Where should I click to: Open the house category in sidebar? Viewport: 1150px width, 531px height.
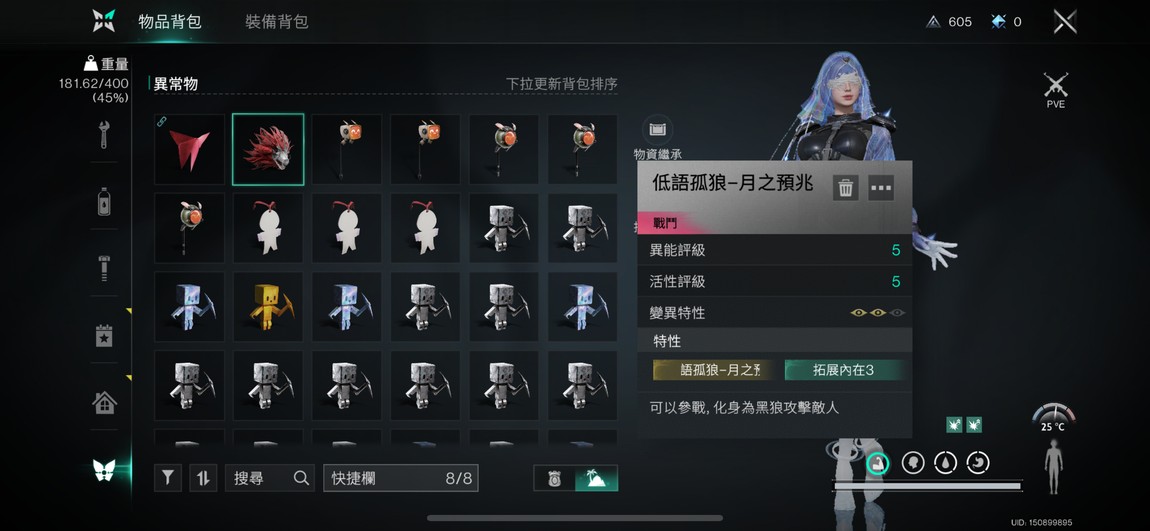coord(104,402)
